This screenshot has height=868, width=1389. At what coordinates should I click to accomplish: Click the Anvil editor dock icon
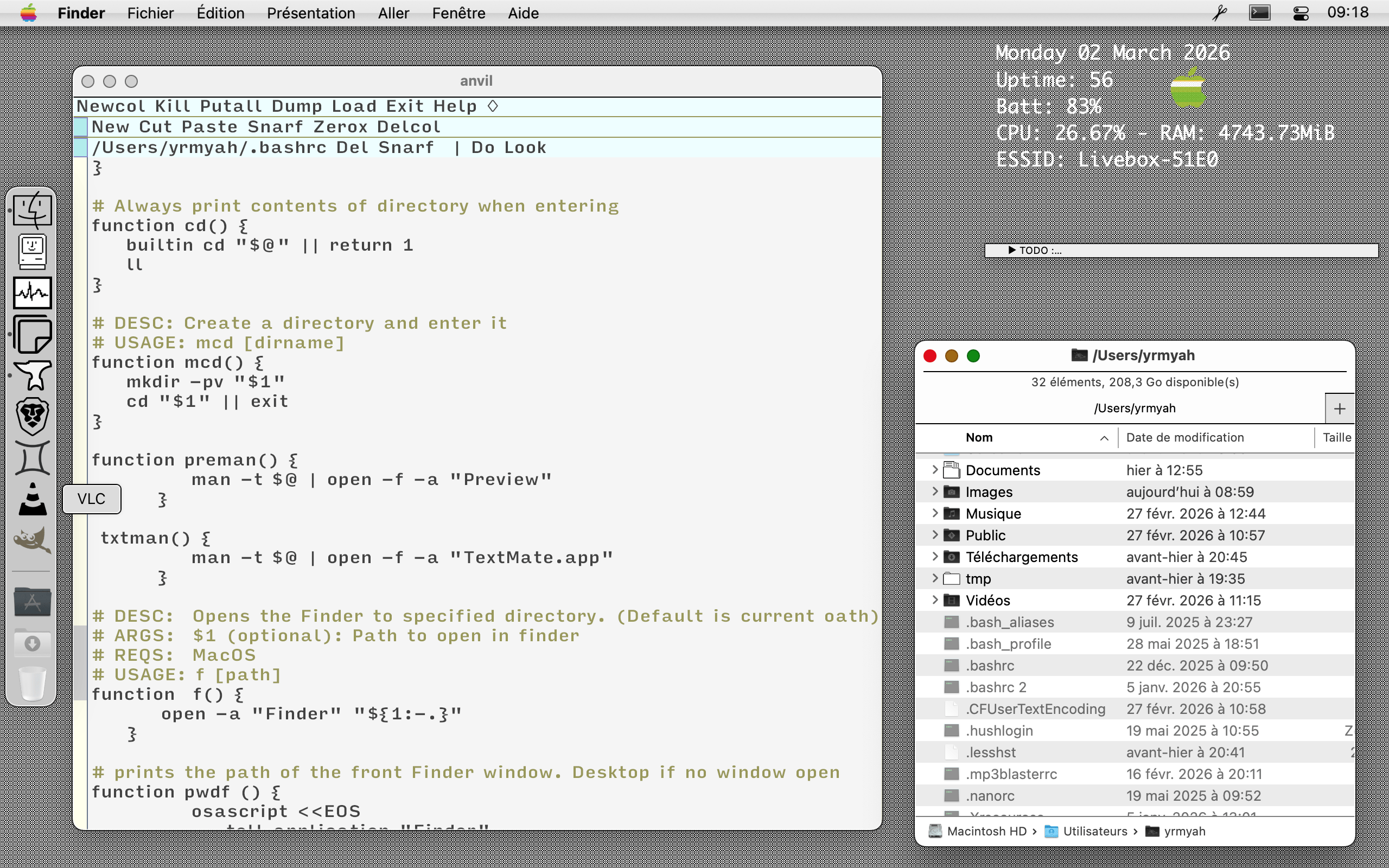coord(32,375)
